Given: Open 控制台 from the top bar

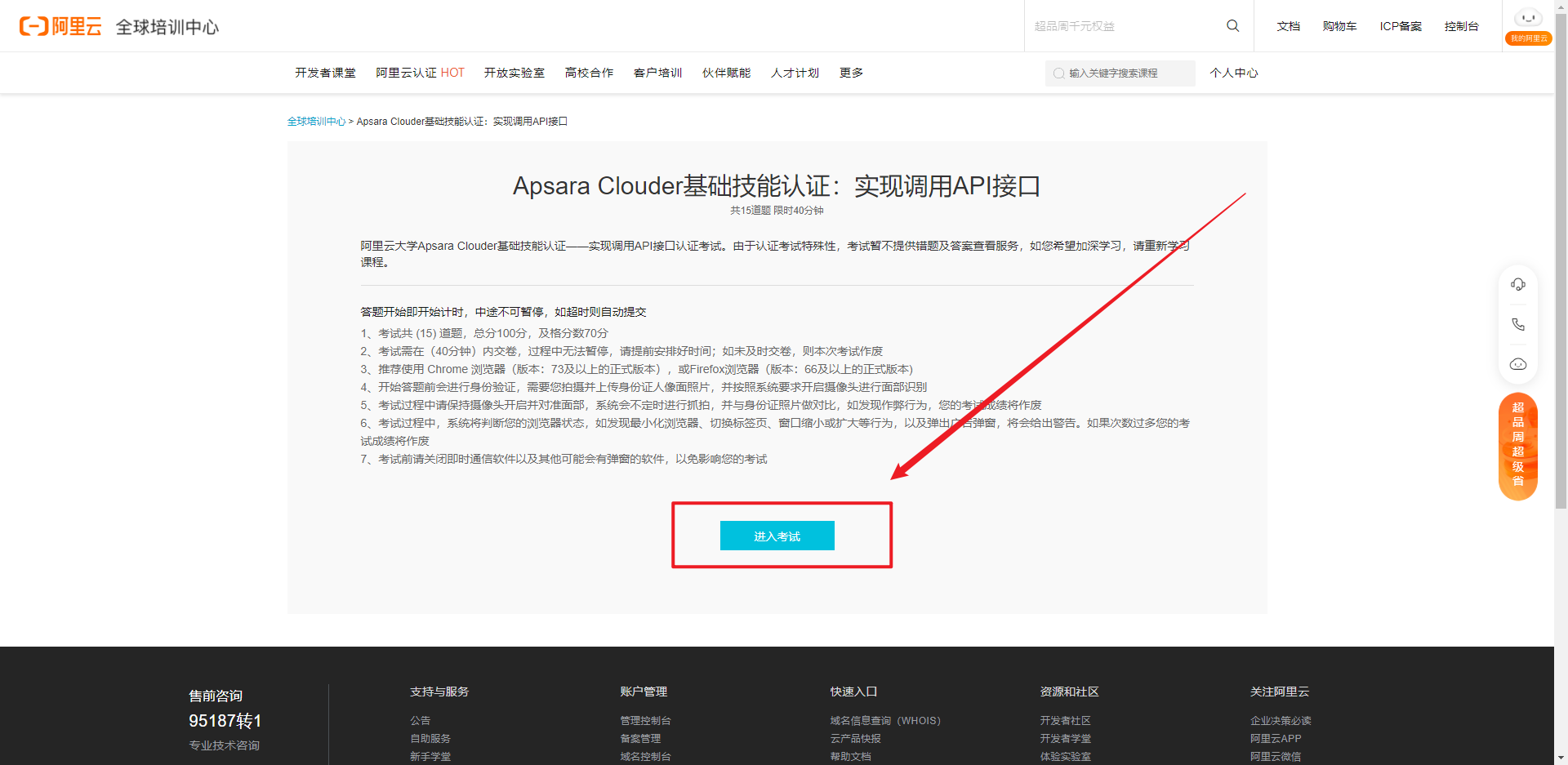Looking at the screenshot, I should point(1461,25).
